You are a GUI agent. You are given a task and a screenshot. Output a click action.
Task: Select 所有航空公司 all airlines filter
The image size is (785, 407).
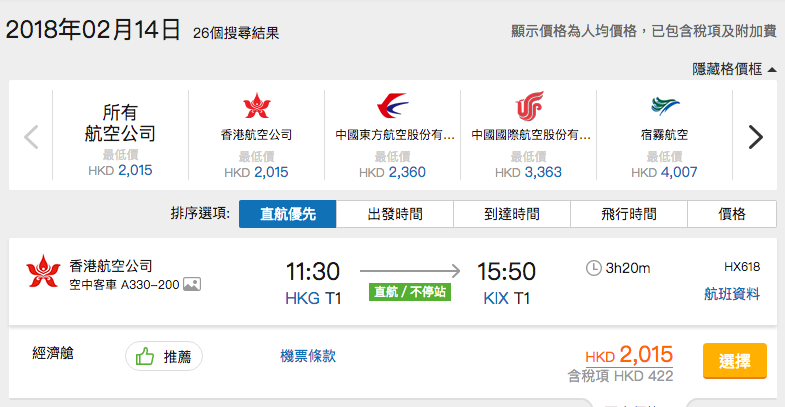pyautogui.click(x=120, y=135)
